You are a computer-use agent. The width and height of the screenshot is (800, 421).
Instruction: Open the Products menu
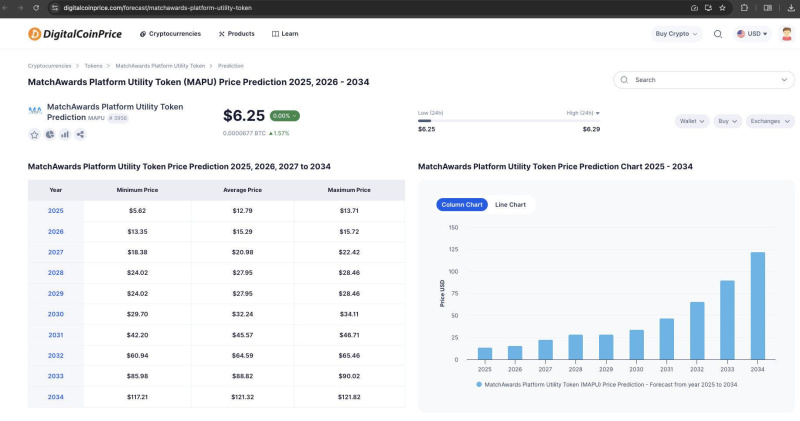(x=236, y=33)
